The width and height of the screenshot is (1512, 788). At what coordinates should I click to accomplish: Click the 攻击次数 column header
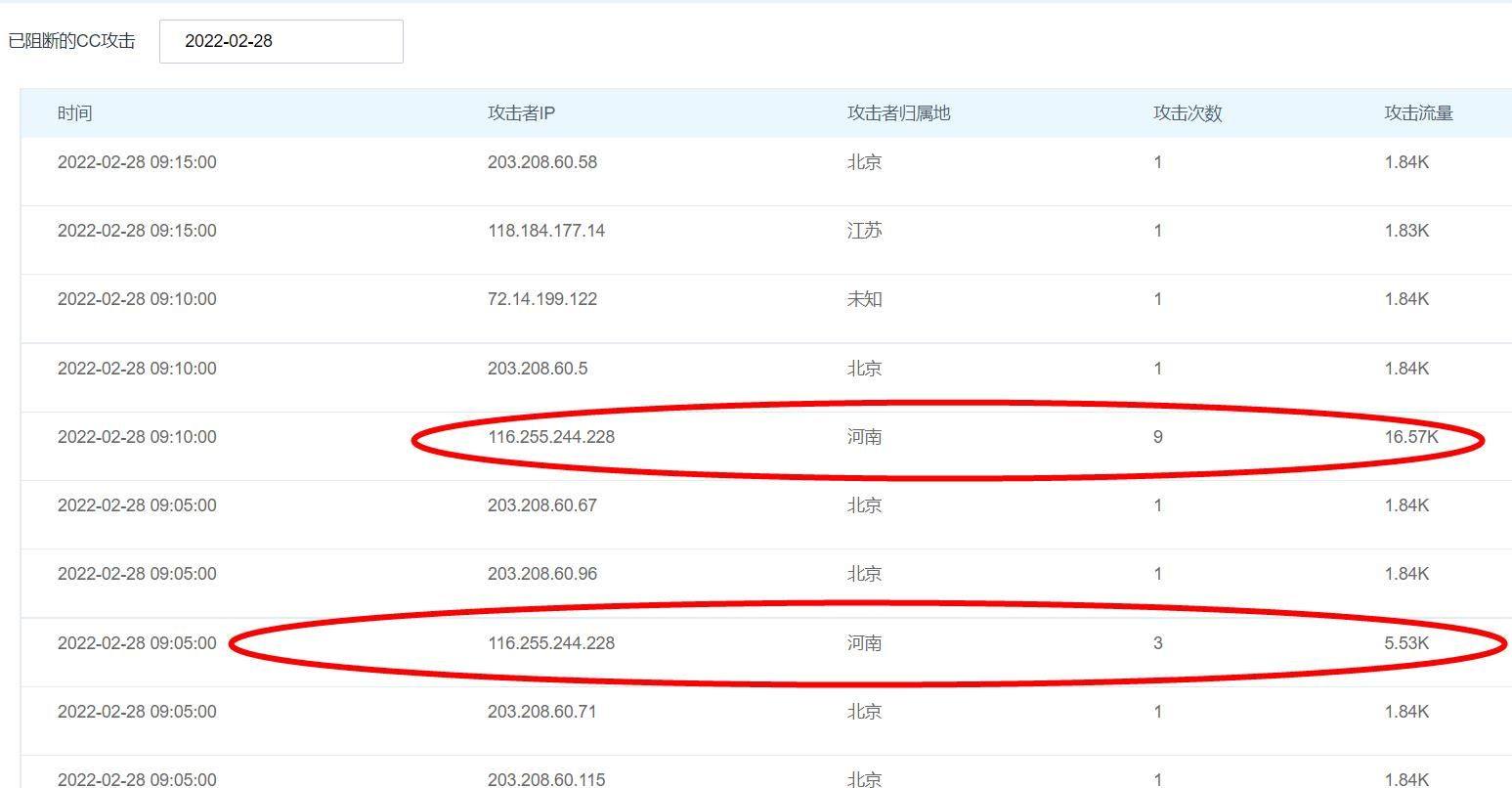(x=1188, y=113)
